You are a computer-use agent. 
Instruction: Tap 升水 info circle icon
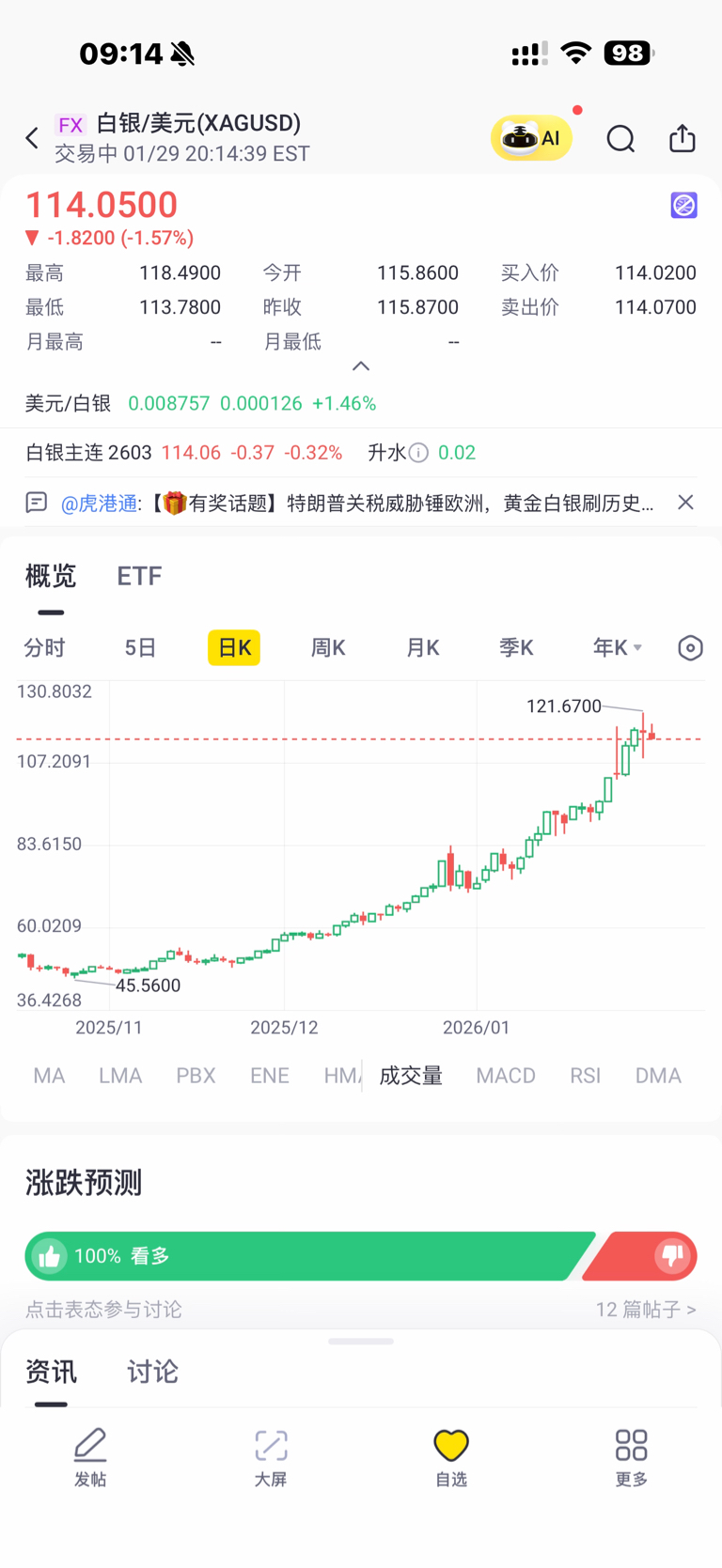(419, 453)
